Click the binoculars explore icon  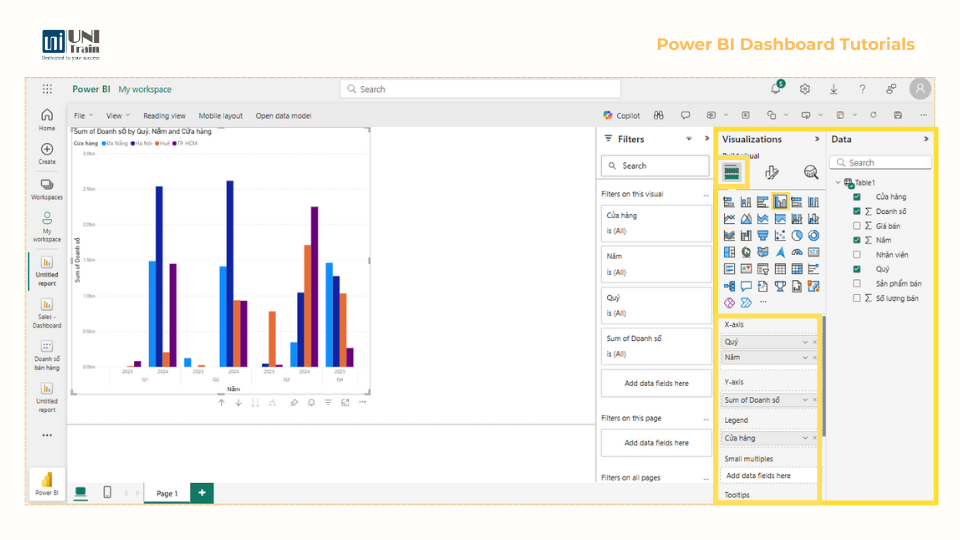[x=658, y=115]
